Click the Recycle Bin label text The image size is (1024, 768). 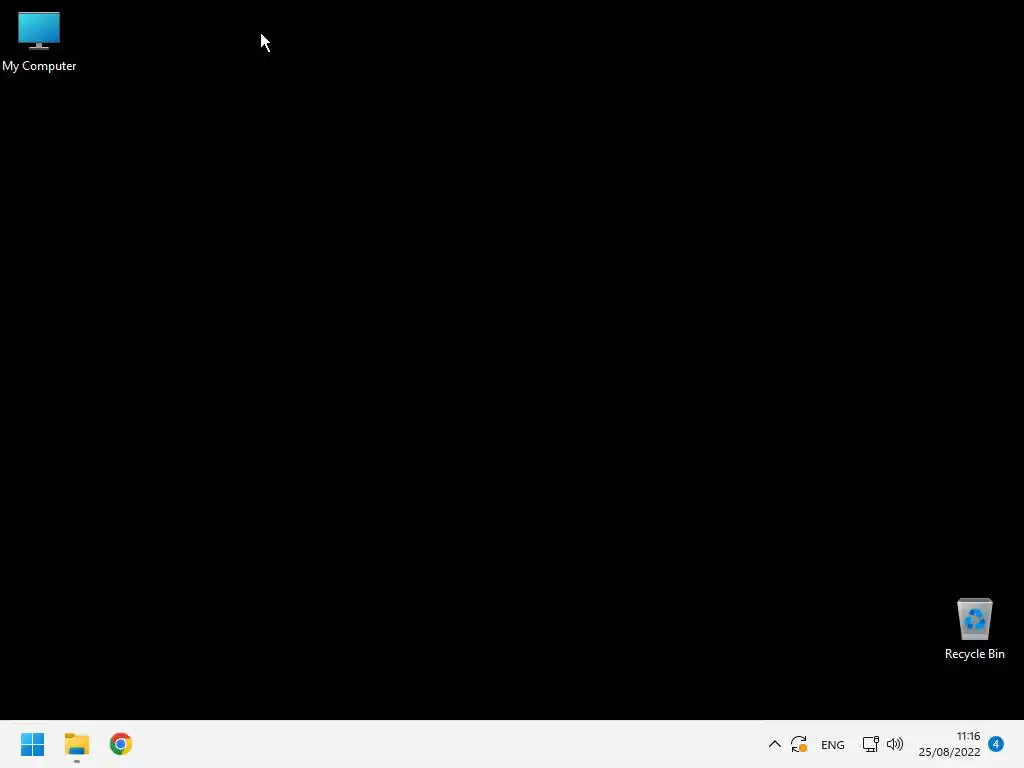[974, 654]
